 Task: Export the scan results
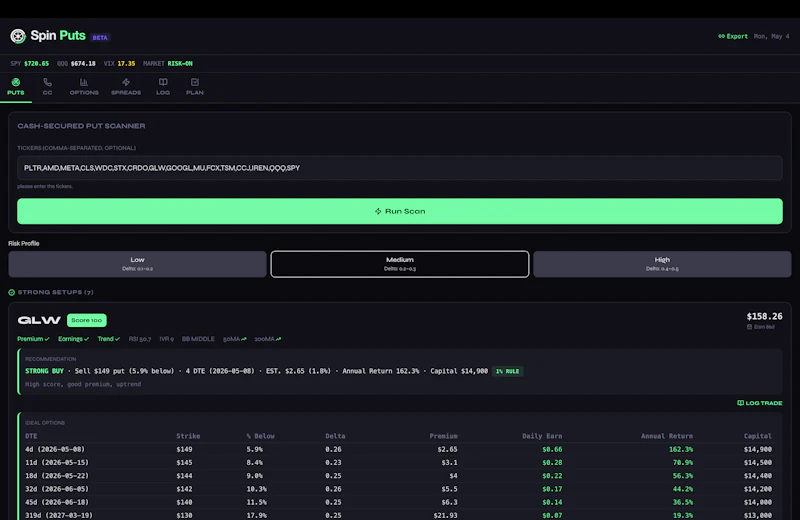pos(733,36)
